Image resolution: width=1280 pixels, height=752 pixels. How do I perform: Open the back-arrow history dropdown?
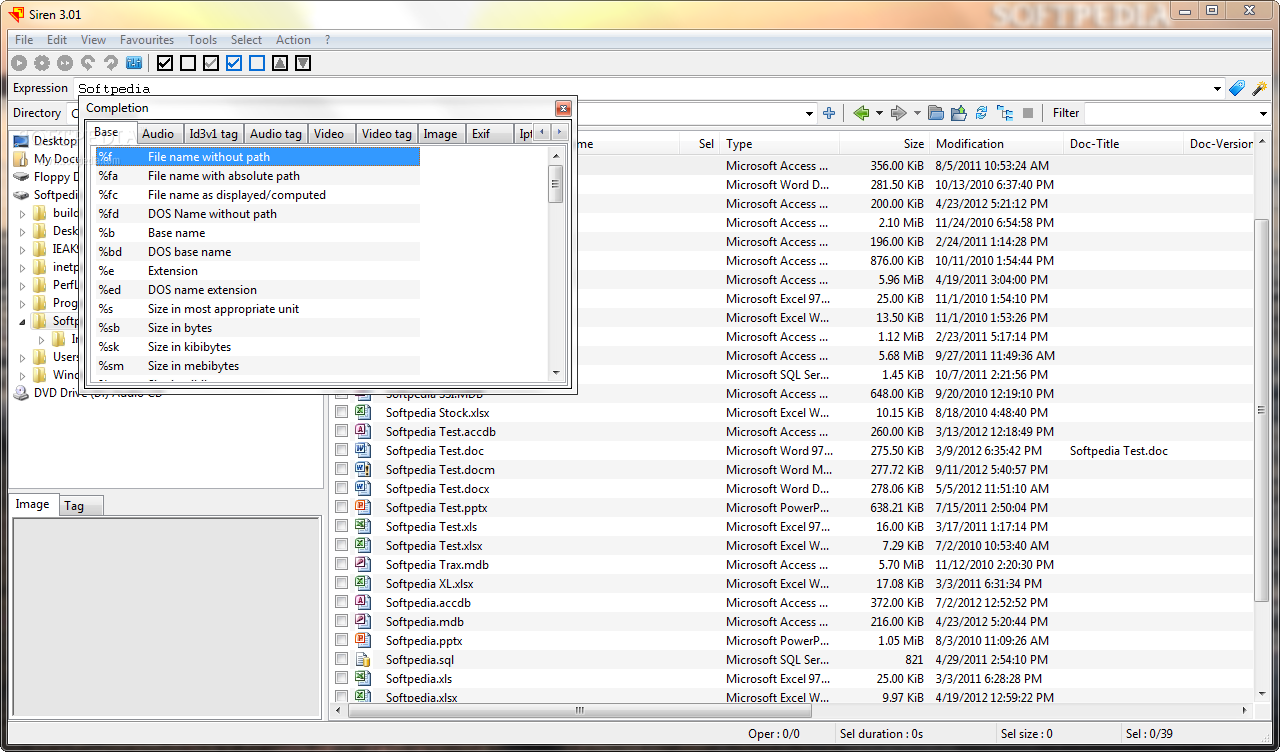click(880, 114)
